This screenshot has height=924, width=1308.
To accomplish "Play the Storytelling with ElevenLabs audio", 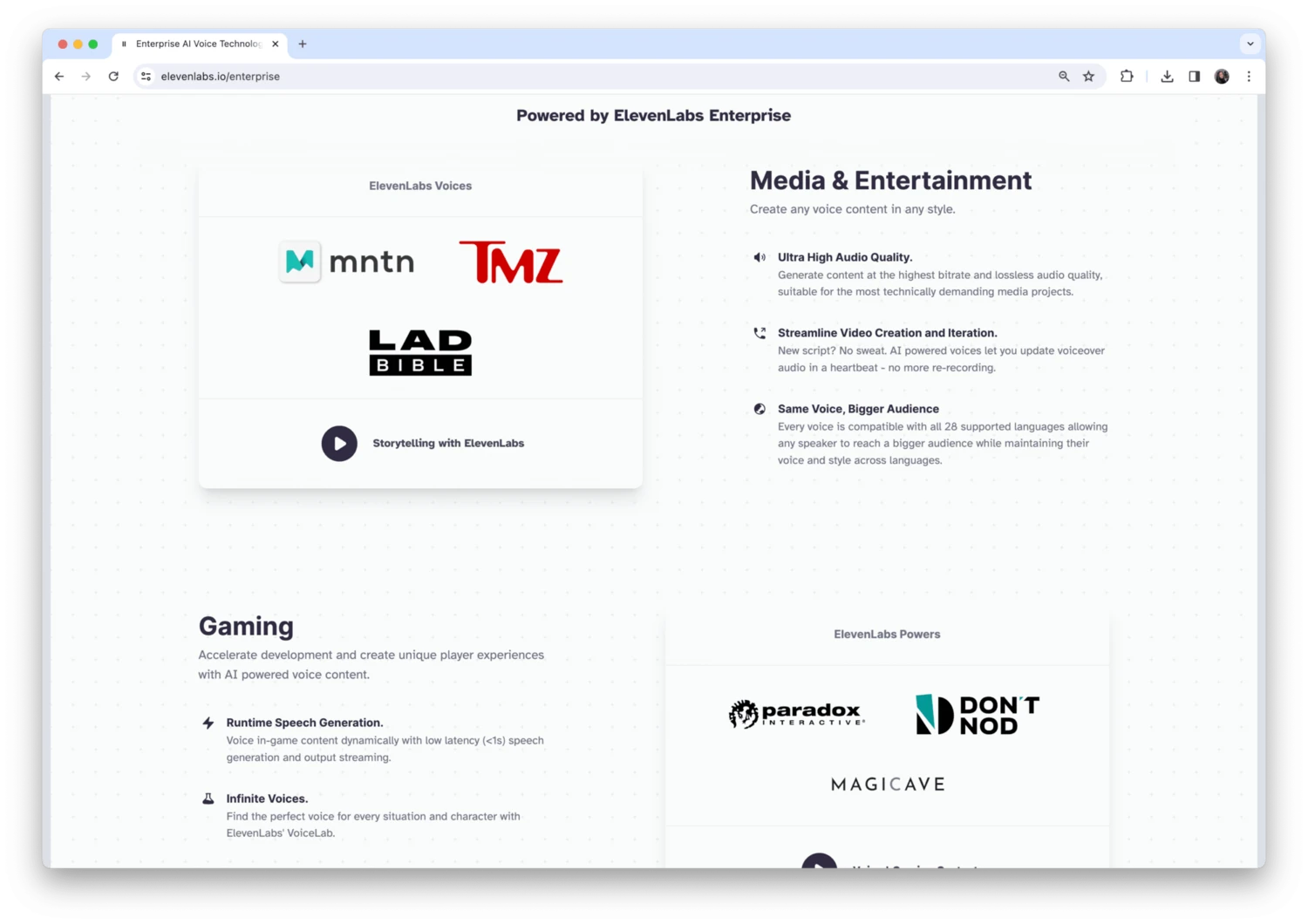I will (x=339, y=444).
